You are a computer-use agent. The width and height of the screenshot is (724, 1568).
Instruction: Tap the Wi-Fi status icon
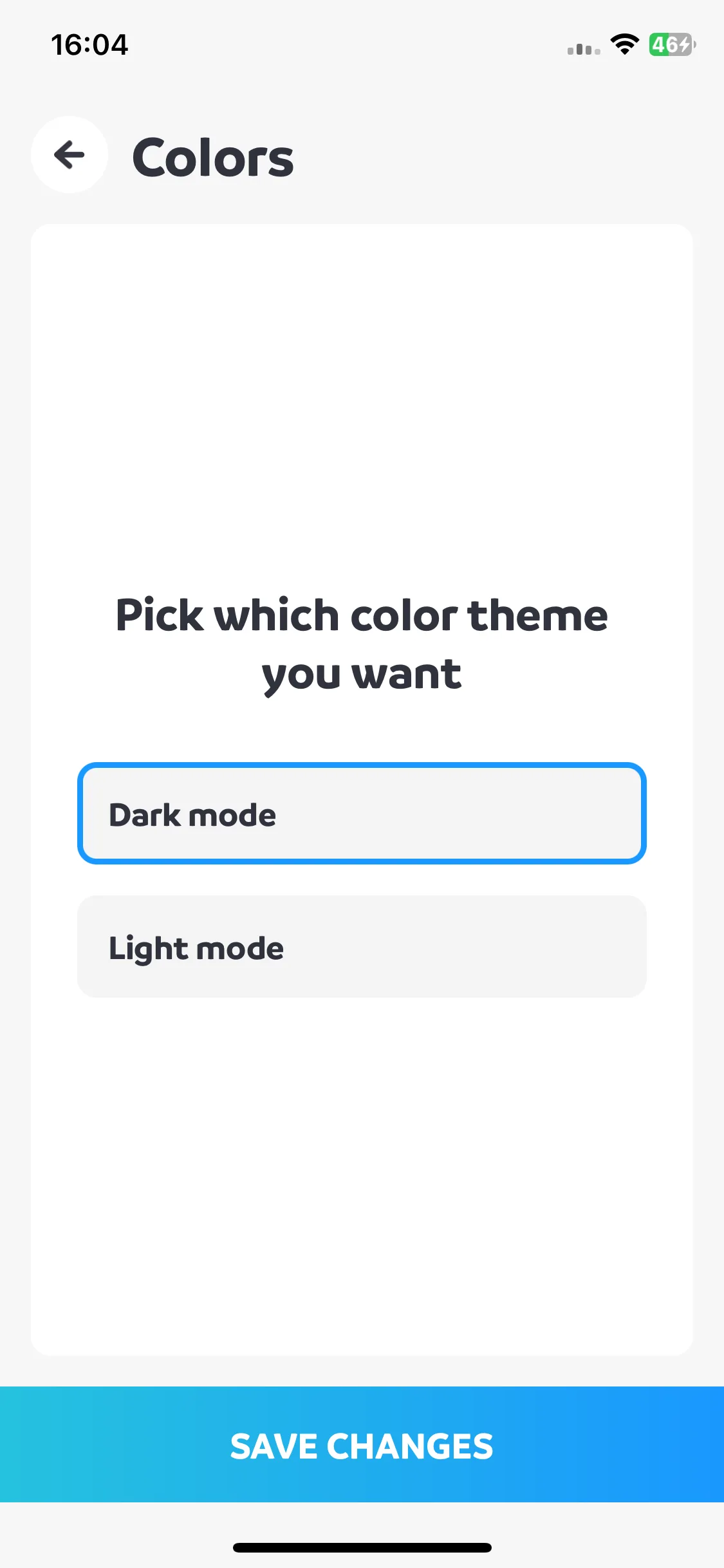(x=624, y=44)
